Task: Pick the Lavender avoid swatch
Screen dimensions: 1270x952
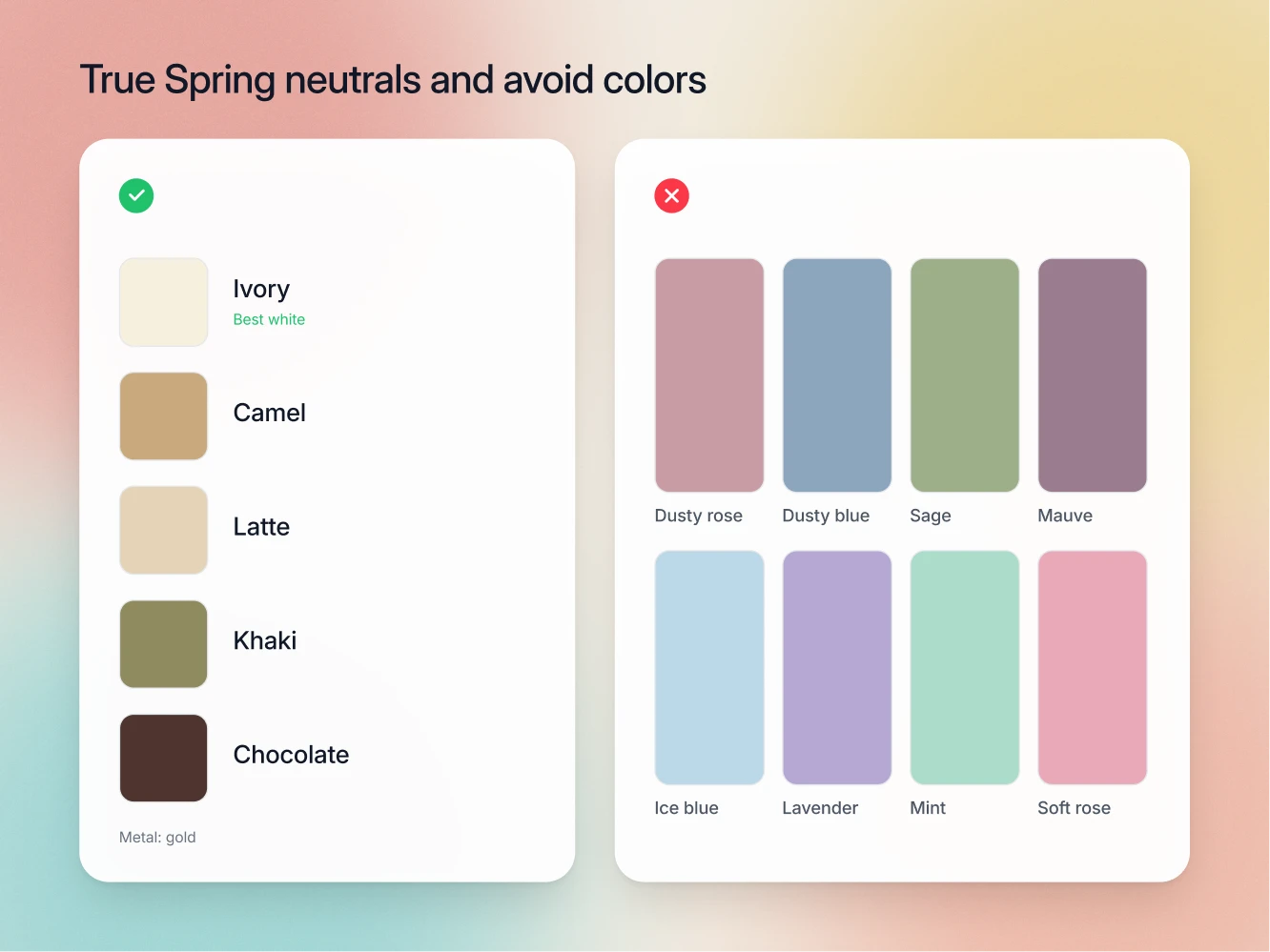Action: (837, 668)
